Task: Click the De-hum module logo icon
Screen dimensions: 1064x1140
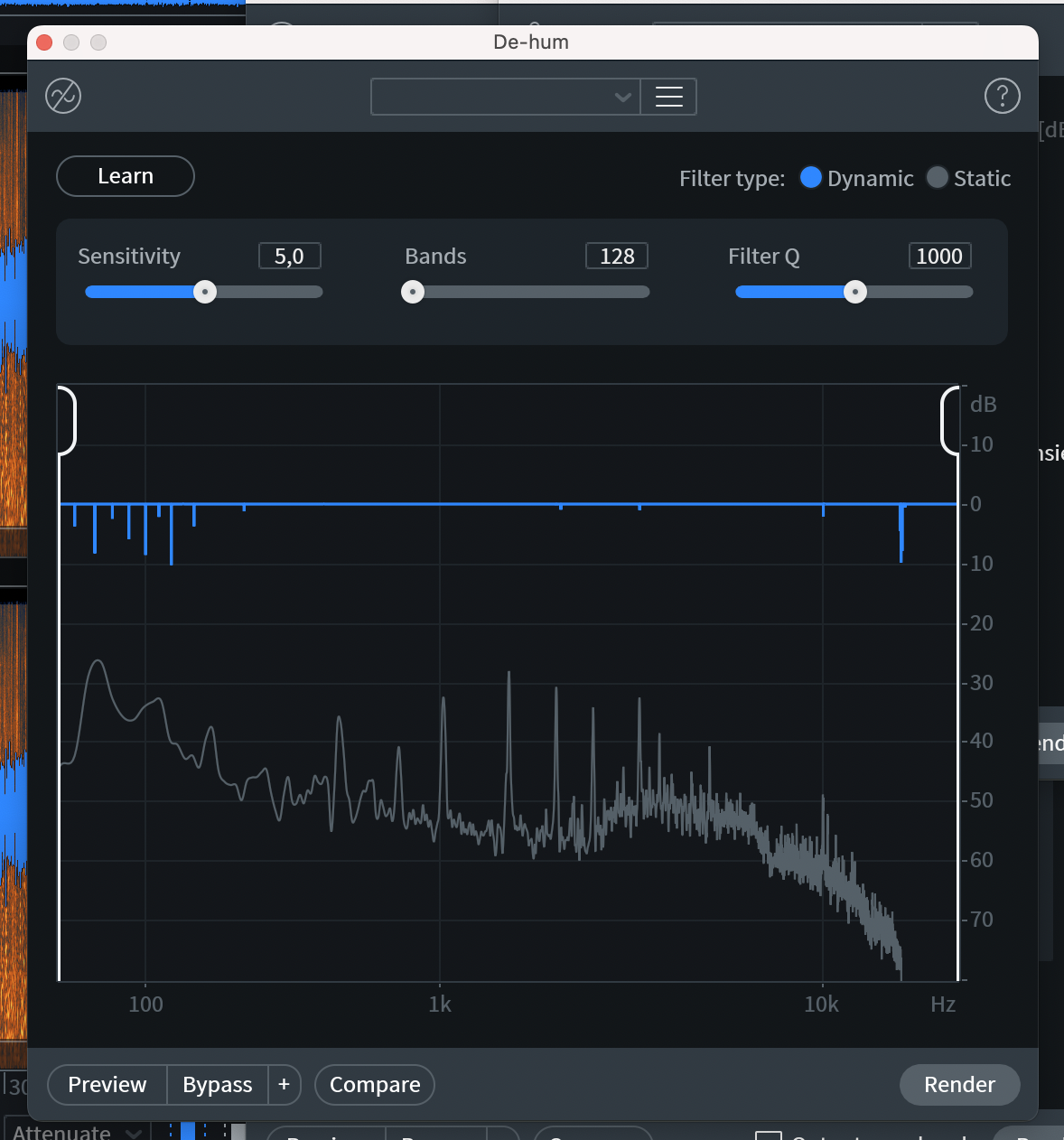Action: point(63,96)
